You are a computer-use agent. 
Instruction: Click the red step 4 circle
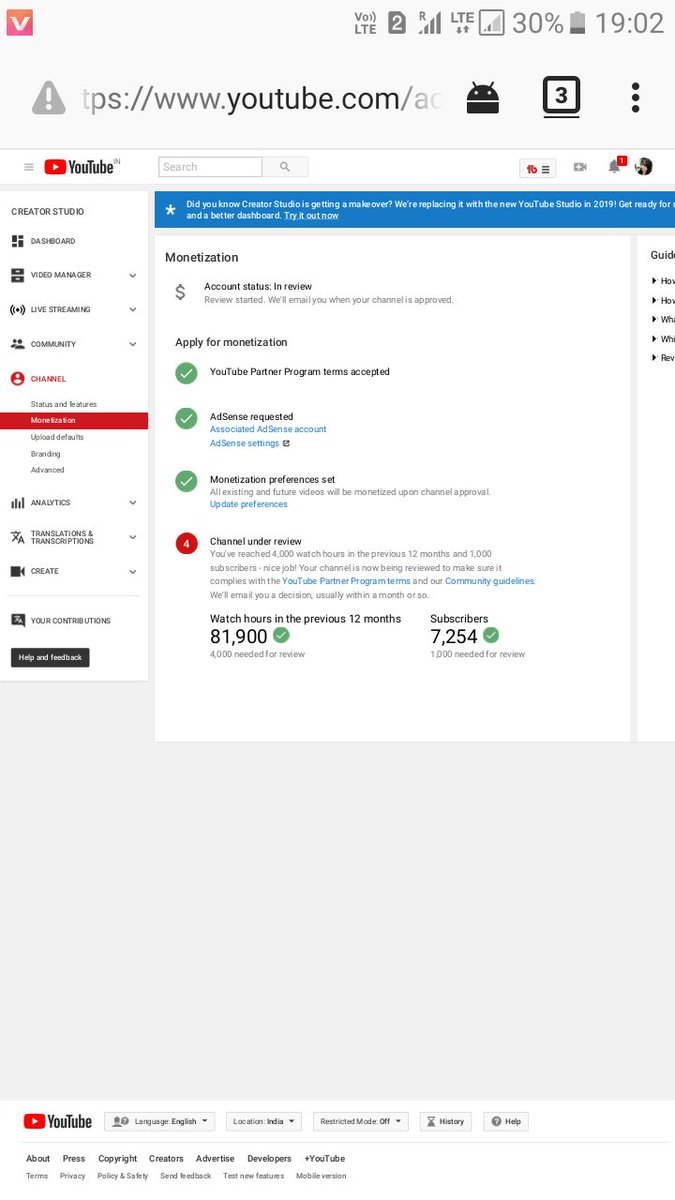[x=186, y=543]
